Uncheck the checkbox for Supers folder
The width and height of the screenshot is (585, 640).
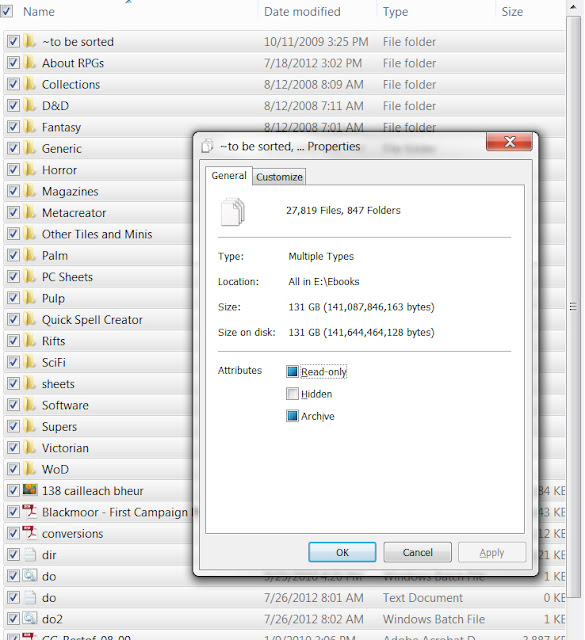tap(13, 426)
